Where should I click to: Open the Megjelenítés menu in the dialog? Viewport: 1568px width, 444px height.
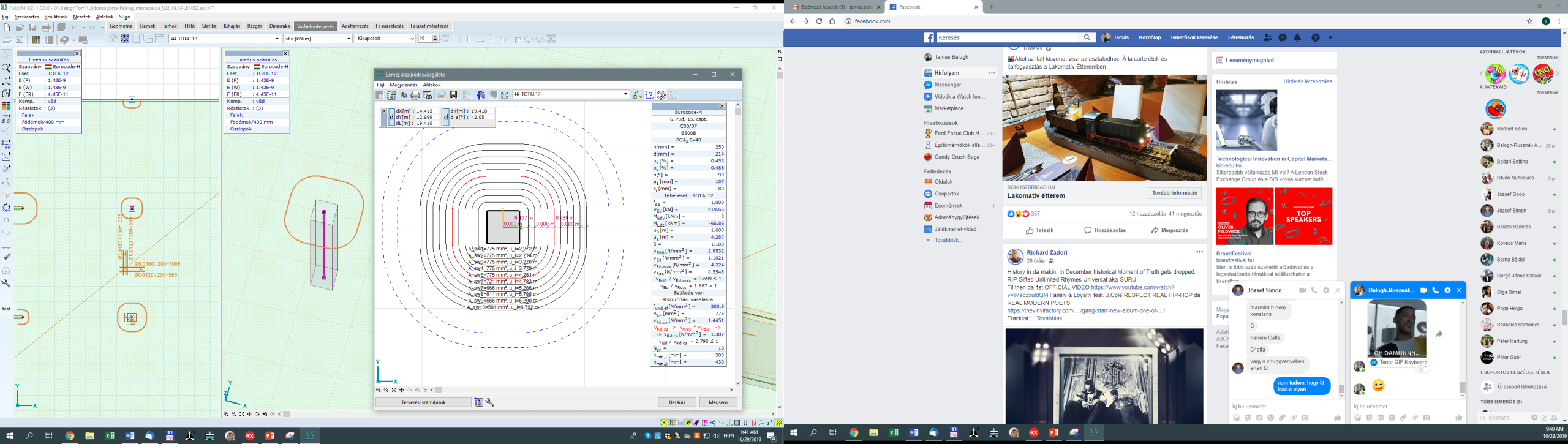403,85
